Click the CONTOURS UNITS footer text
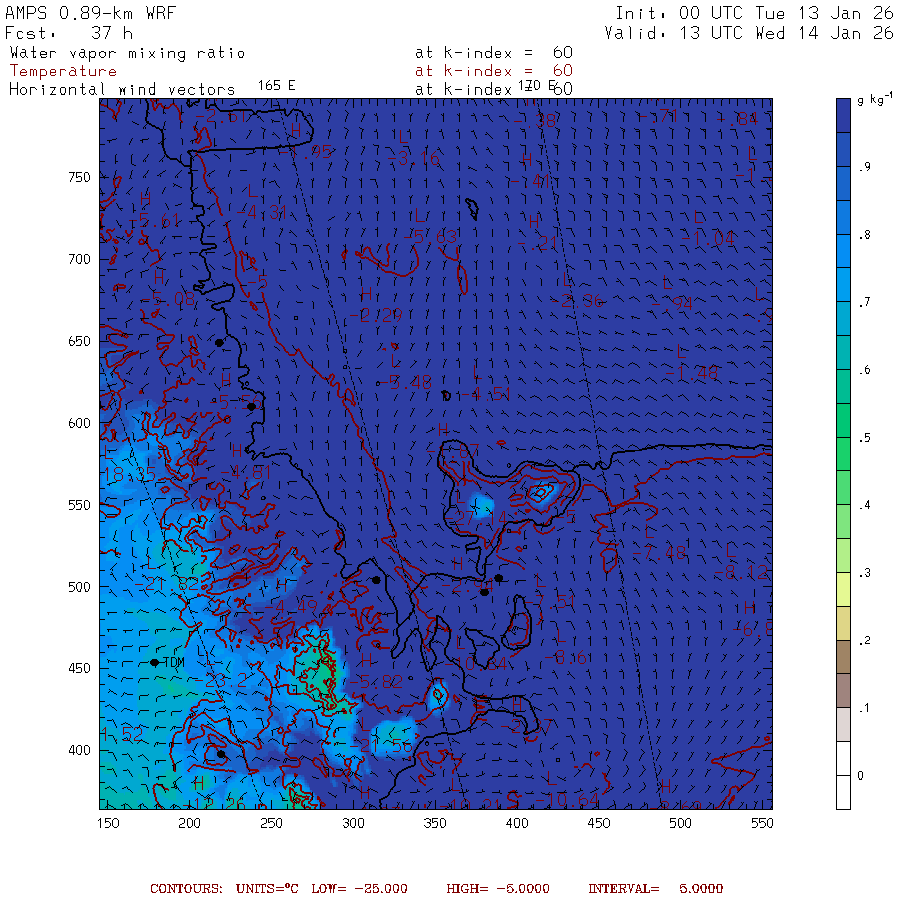The image size is (900, 900). click(x=224, y=889)
